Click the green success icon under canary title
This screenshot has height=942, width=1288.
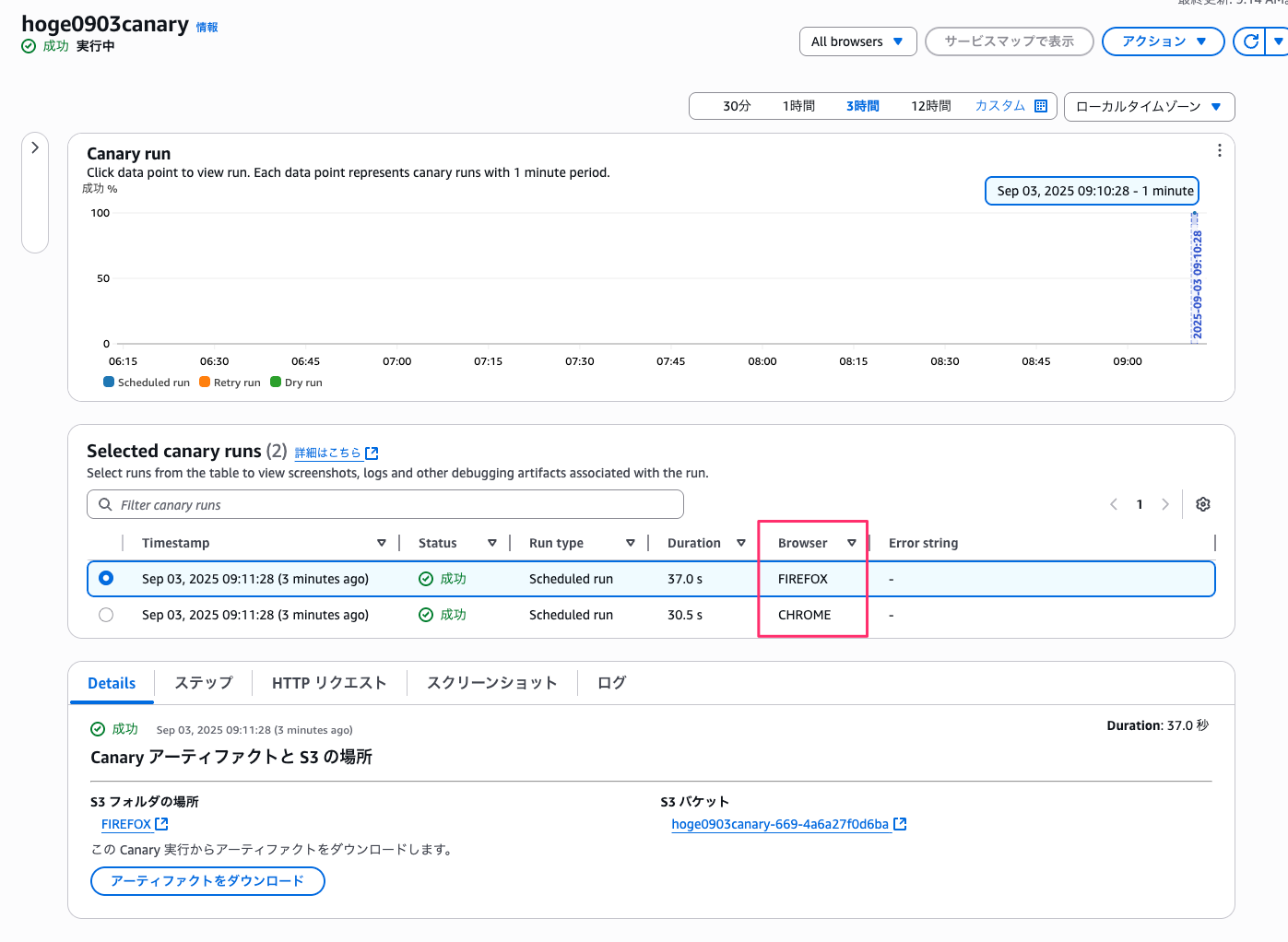29,46
